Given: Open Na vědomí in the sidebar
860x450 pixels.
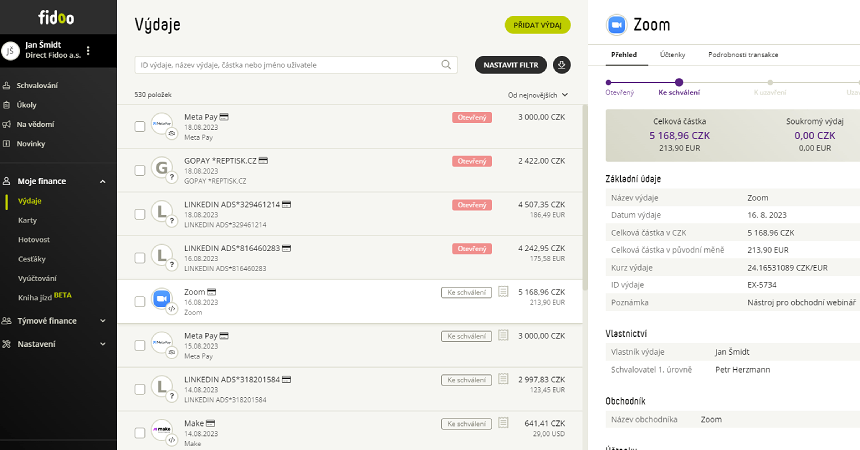Looking at the screenshot, I should tap(35, 125).
